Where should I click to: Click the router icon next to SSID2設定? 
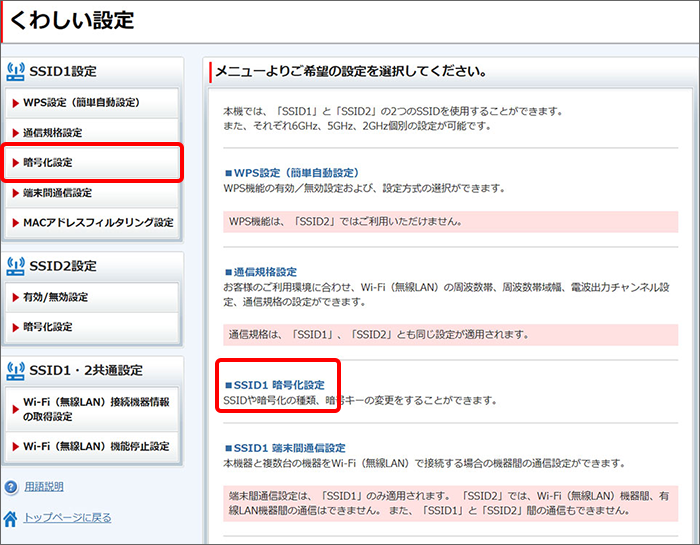16,266
